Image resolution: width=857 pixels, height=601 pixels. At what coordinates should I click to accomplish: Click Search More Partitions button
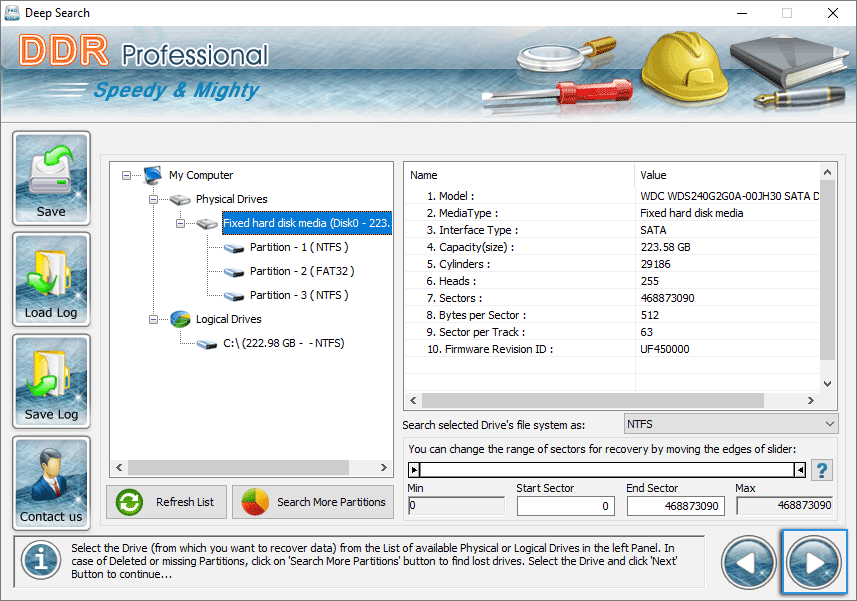click(313, 502)
